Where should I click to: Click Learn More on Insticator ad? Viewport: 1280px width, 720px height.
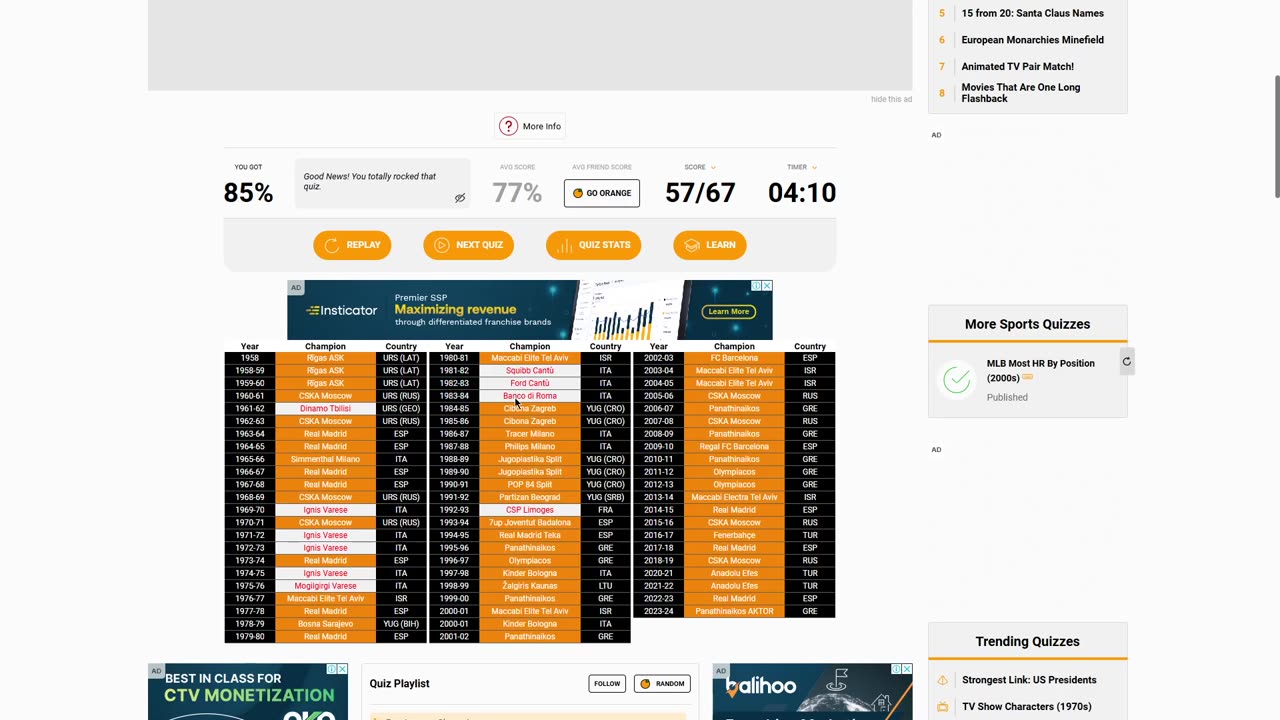(x=728, y=311)
